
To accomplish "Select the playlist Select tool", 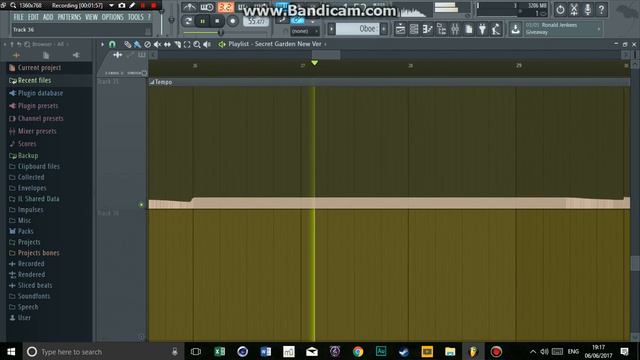I will (187, 44).
